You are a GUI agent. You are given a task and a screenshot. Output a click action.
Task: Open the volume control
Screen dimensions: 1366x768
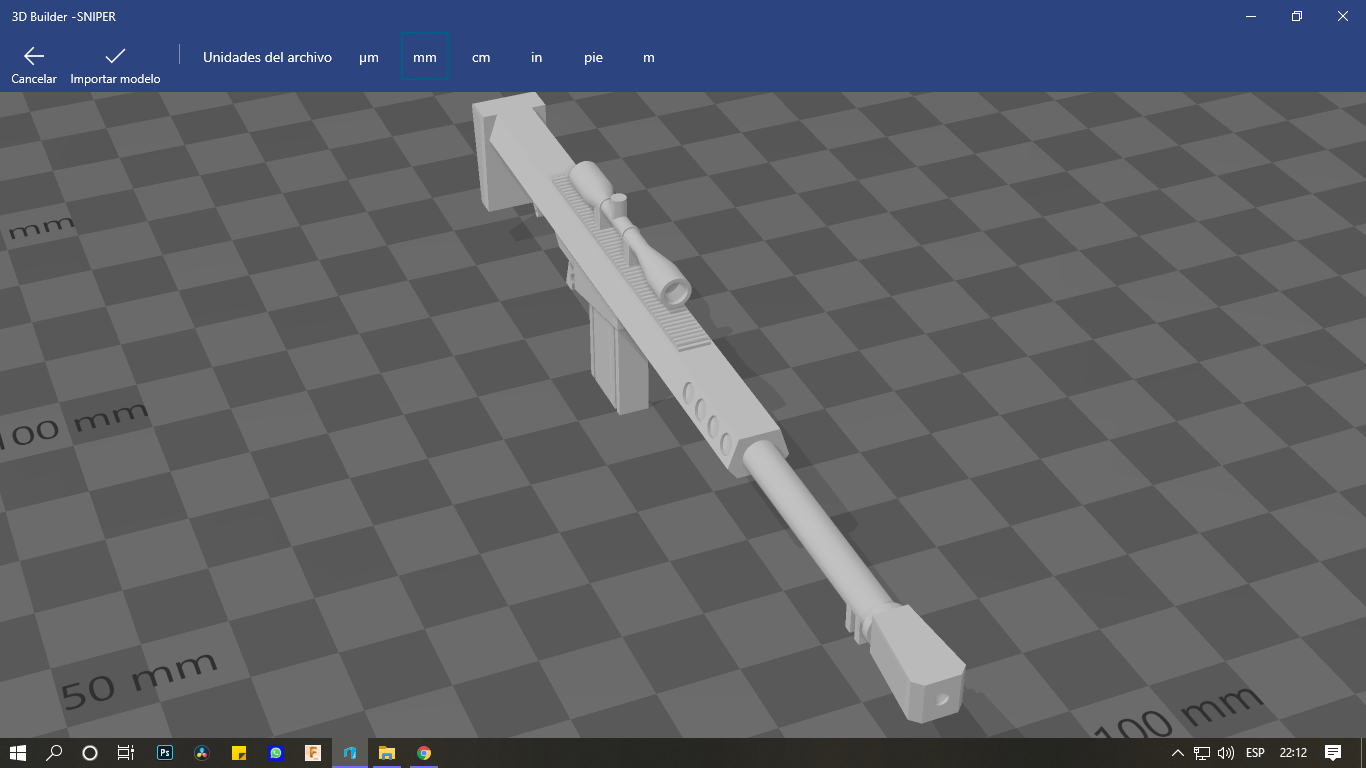coord(1226,754)
